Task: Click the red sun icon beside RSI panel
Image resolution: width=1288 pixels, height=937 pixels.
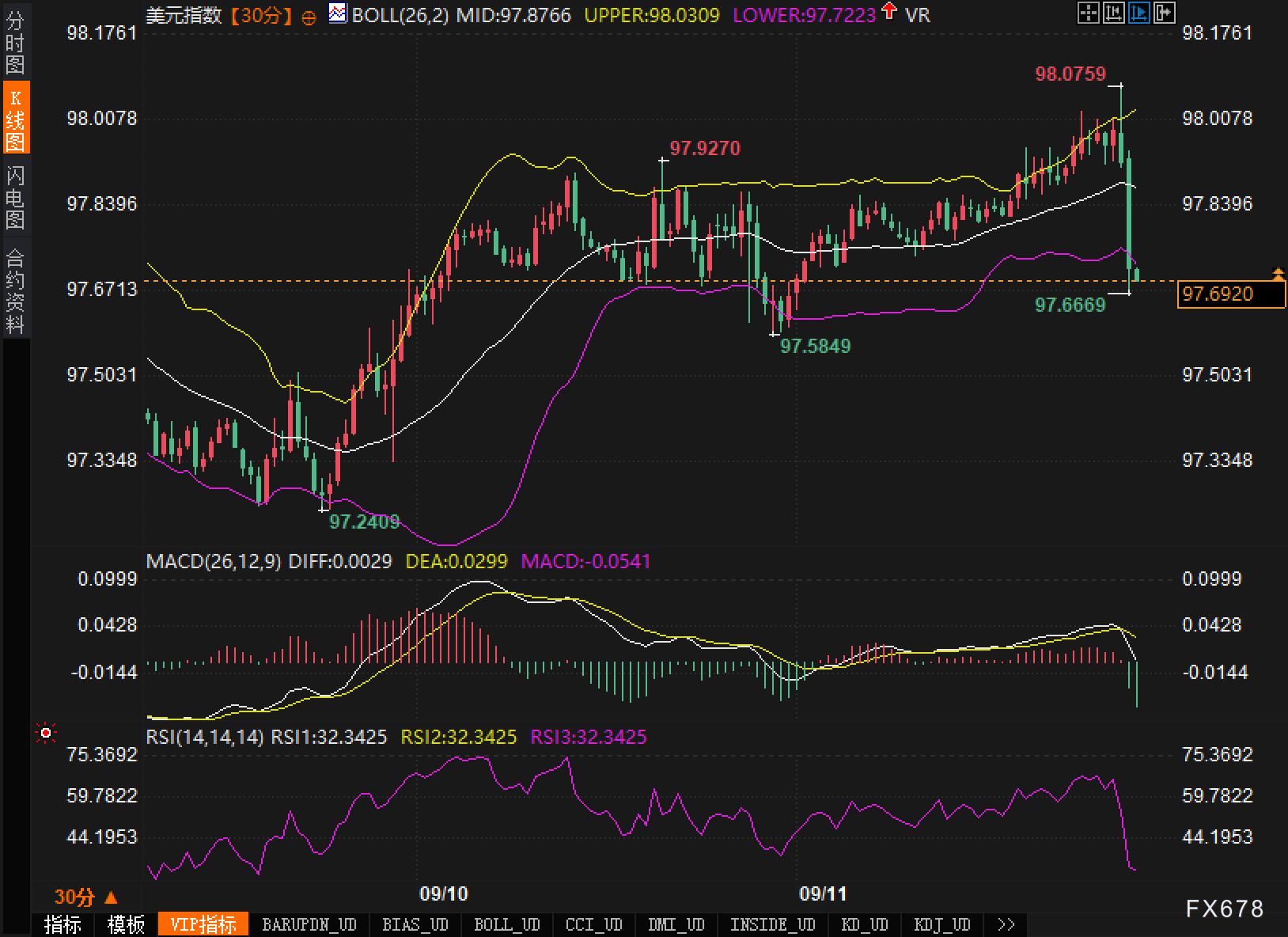Action: tap(46, 734)
